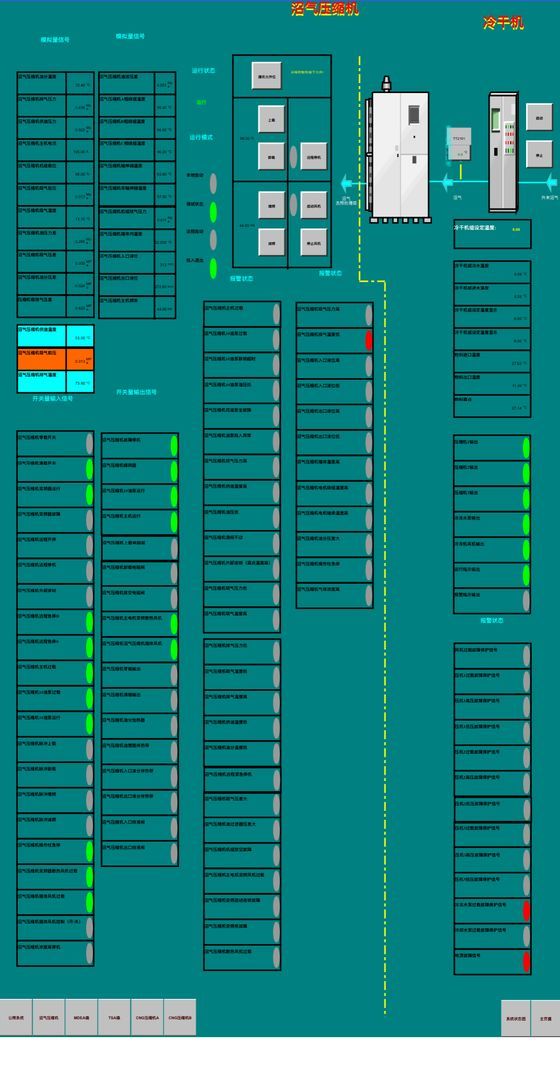Click the top grey run-mode indicator lamp
560x1068 pixels.
213,183
